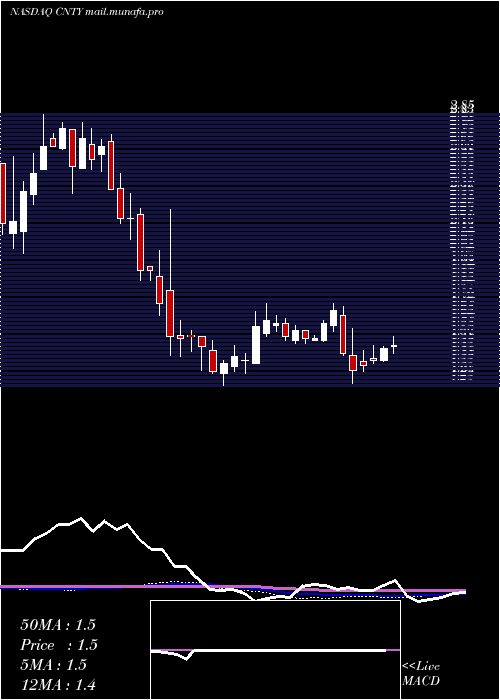Click the last candlestick on the chart

tap(394, 345)
